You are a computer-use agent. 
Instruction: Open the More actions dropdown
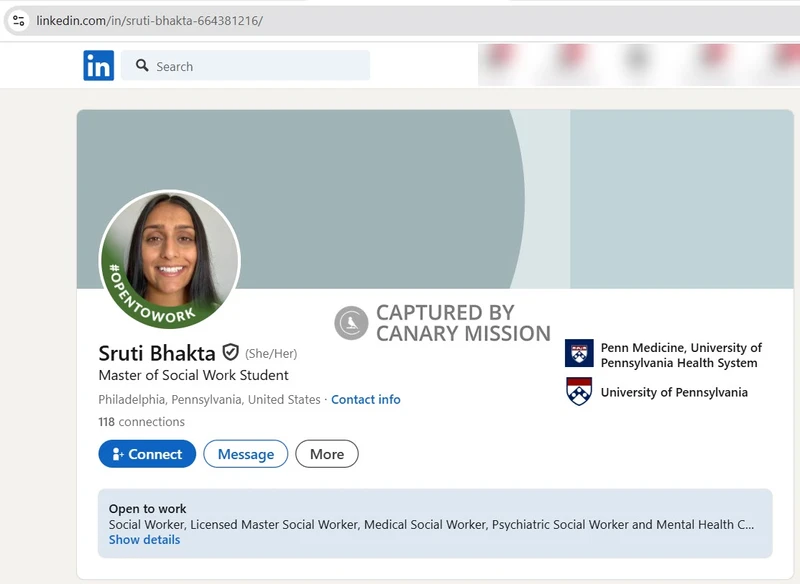click(326, 454)
